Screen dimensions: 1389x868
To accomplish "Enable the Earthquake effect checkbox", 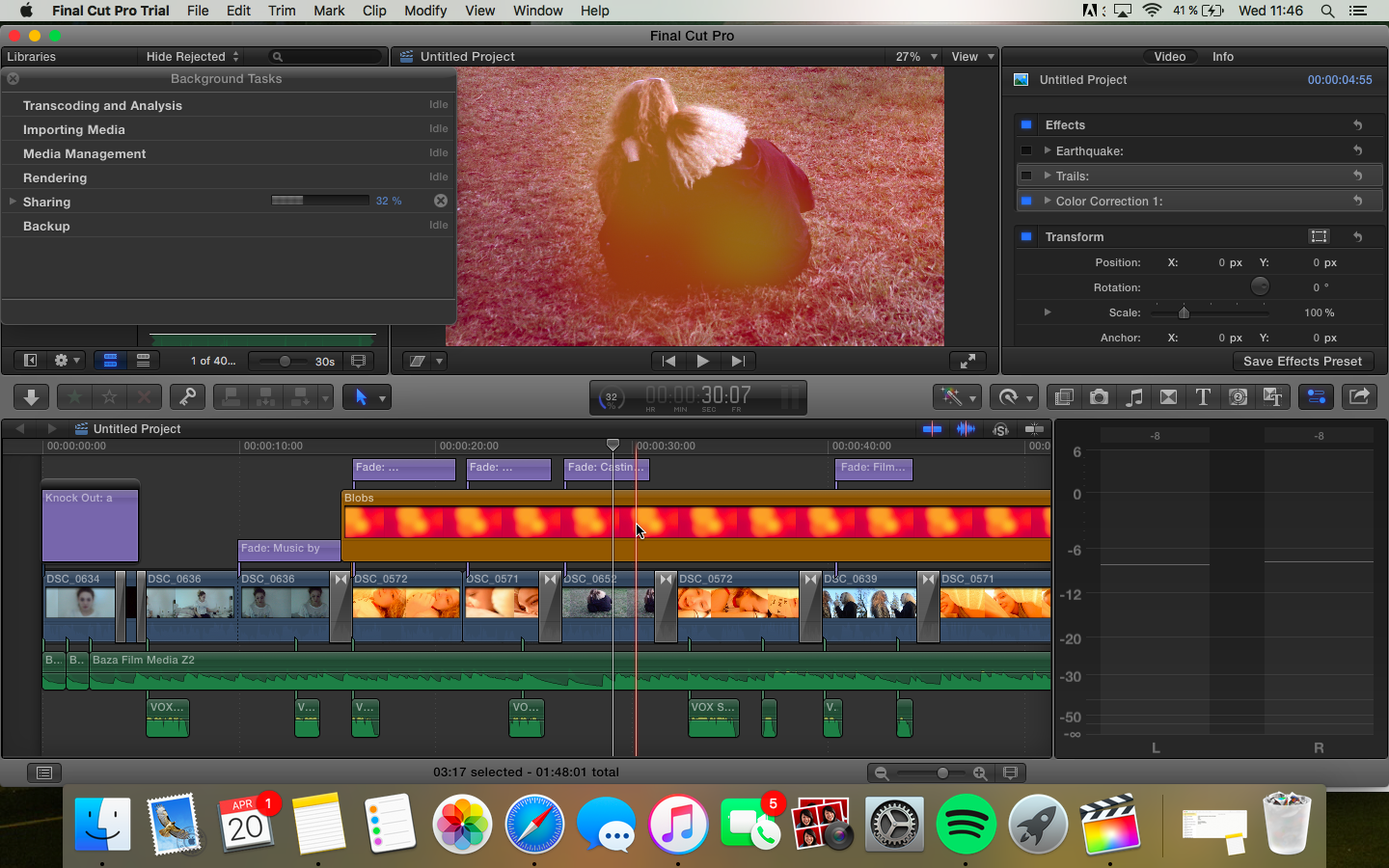I will 1026,150.
